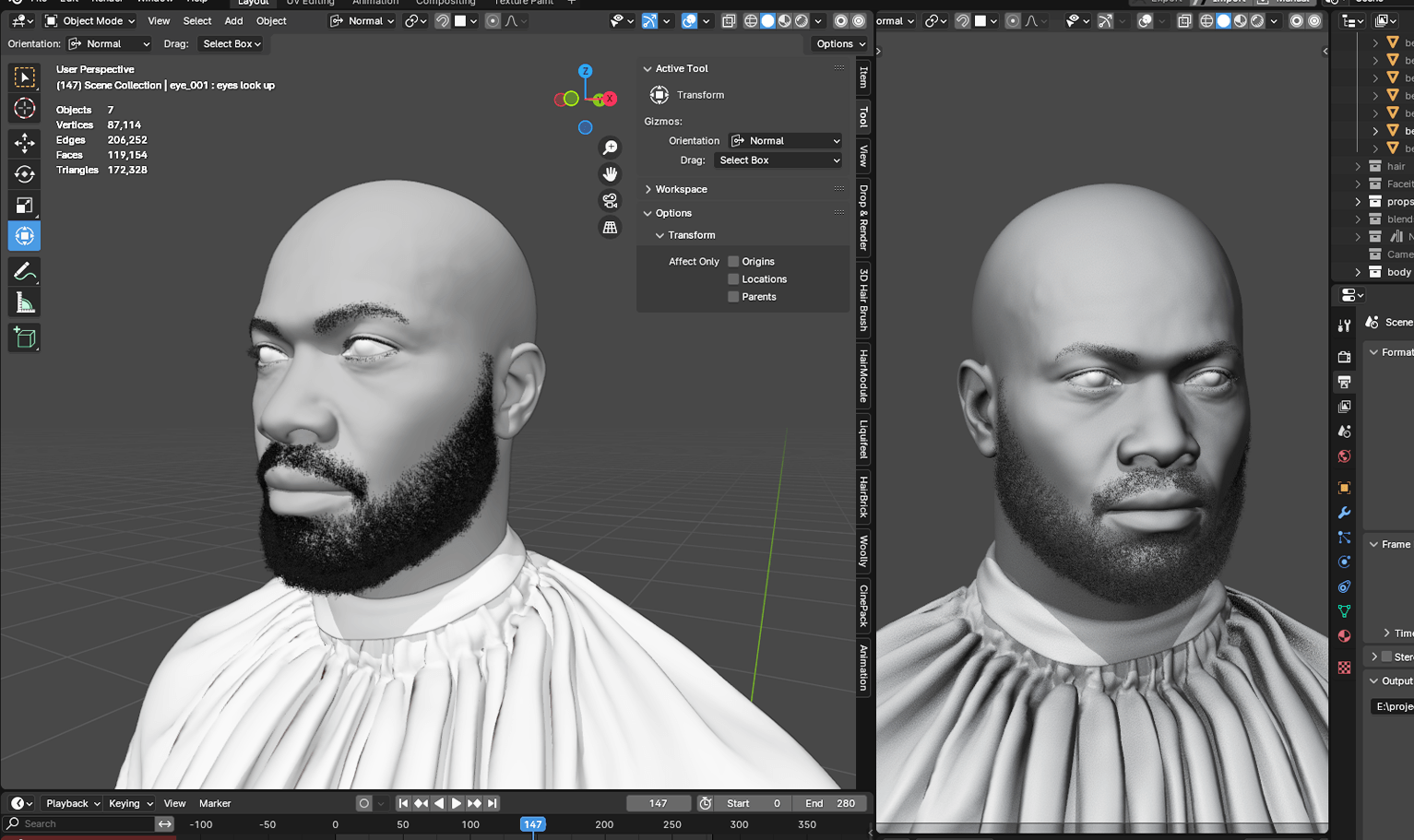Screen dimensions: 1414x840
Task: Pick the Scale tool
Action: (25, 206)
